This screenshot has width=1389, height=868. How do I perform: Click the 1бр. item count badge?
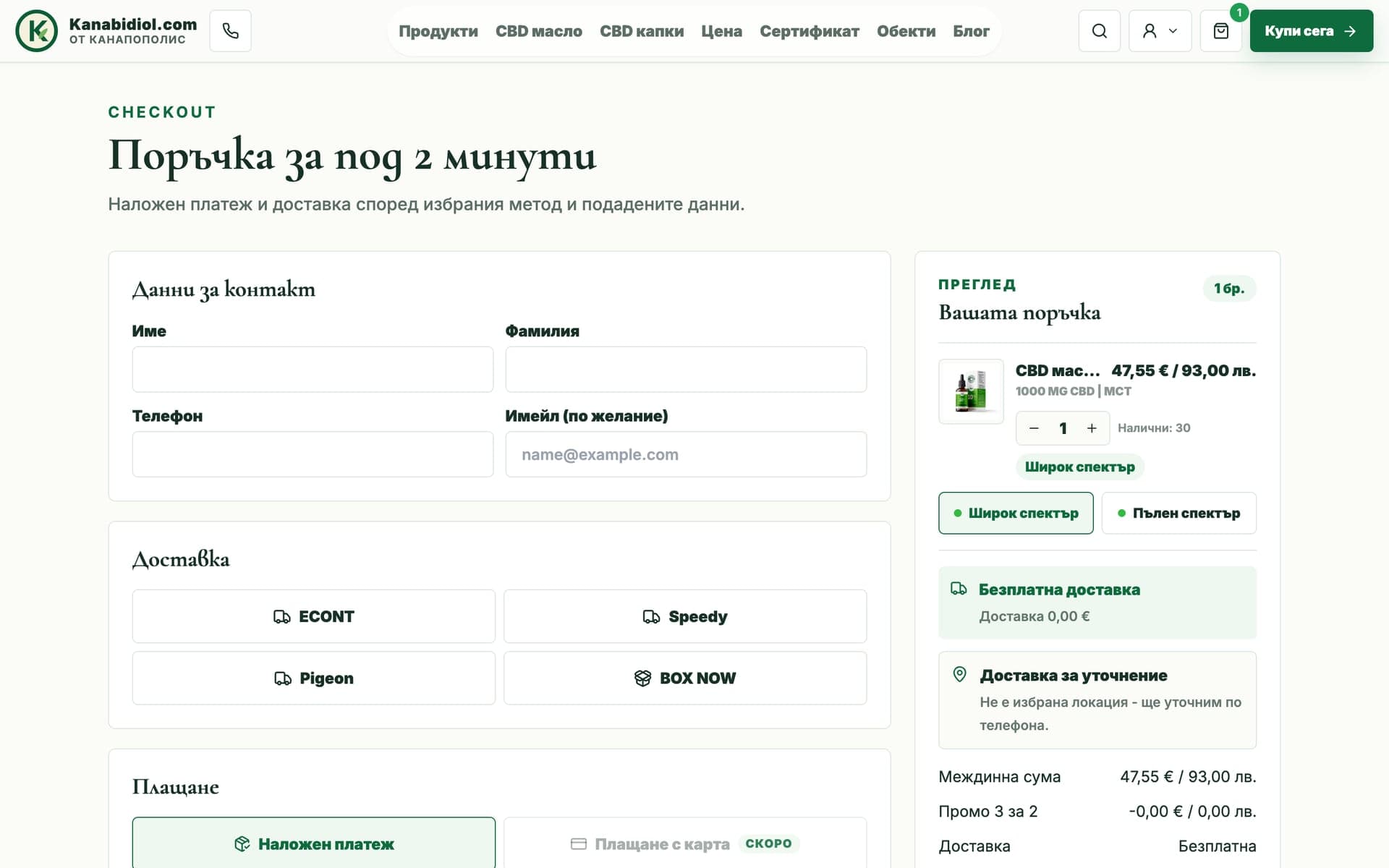(1229, 289)
